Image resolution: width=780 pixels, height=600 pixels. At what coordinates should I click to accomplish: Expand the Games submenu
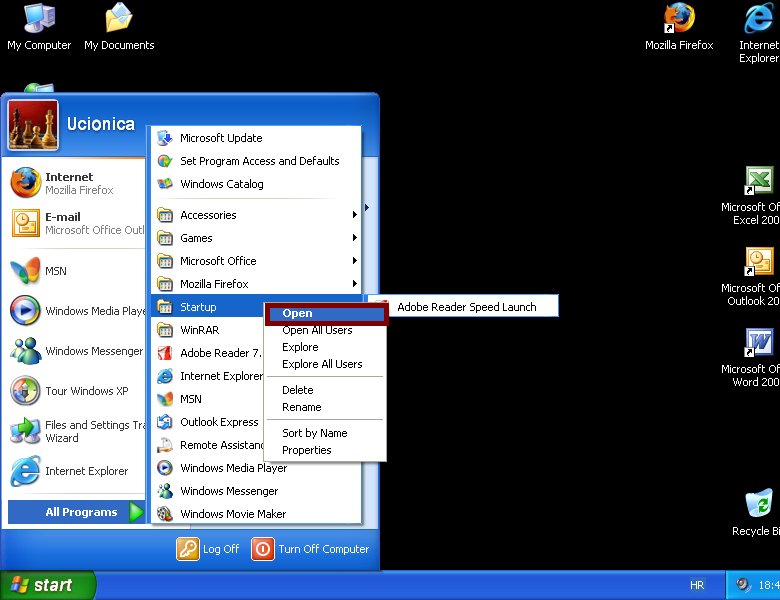tap(256, 238)
